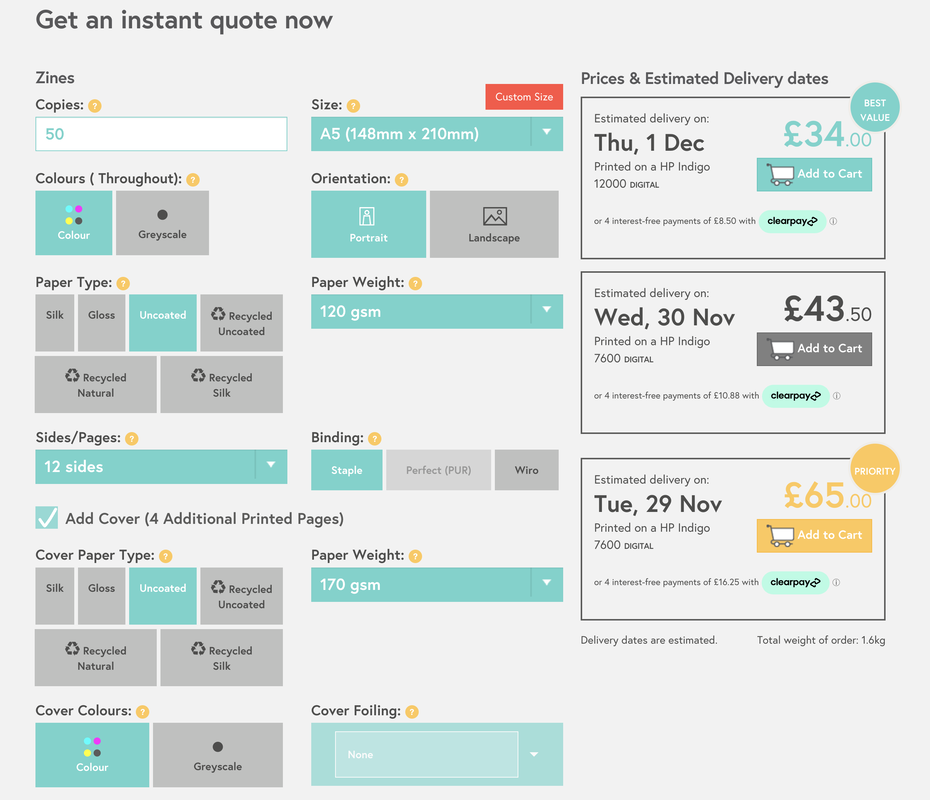930x800 pixels.
Task: Add the yellow Priority £65 option to cart
Action: click(814, 536)
